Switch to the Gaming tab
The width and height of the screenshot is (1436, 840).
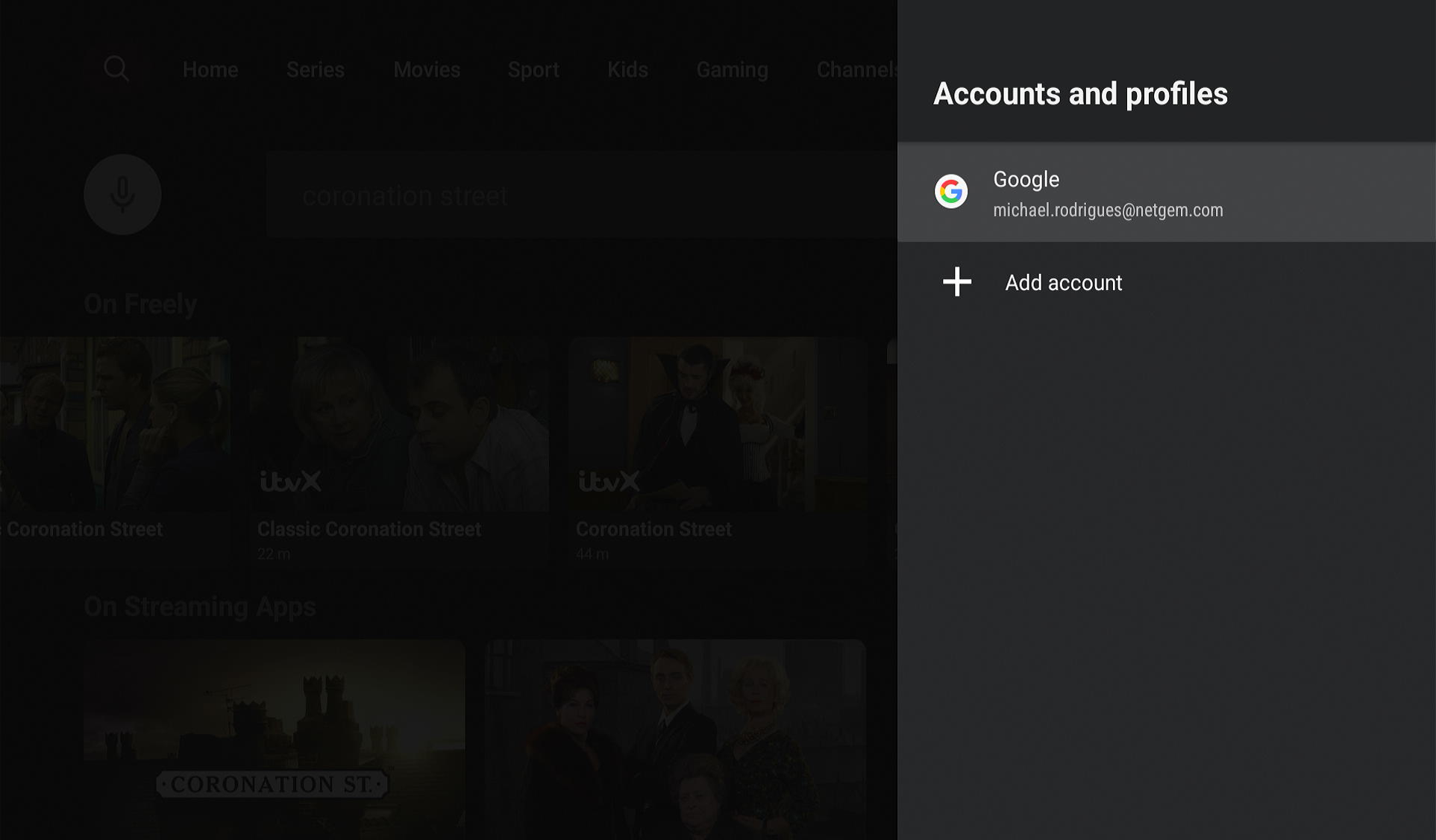tap(732, 69)
